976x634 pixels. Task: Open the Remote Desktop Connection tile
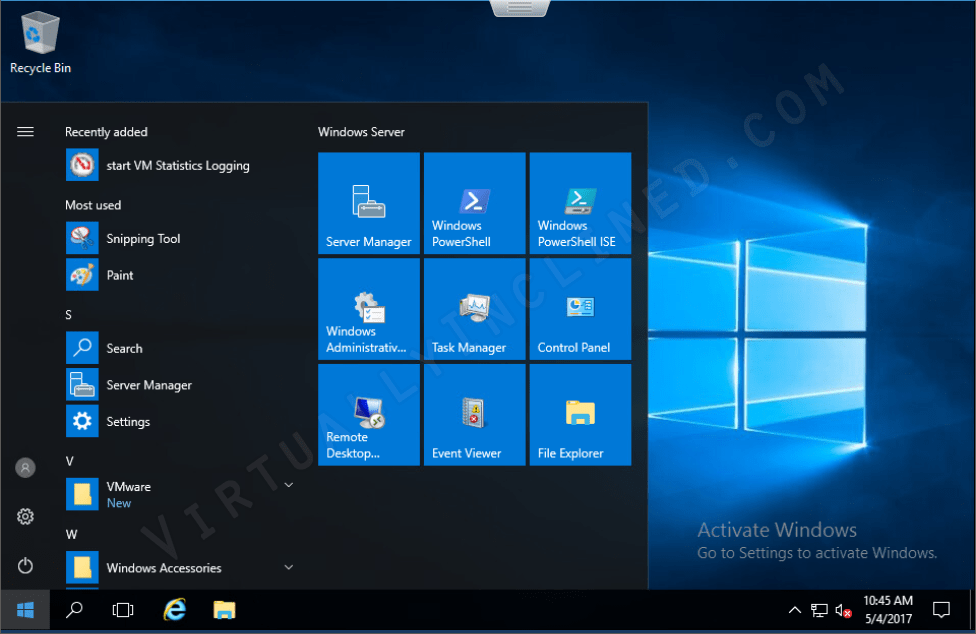[368, 415]
